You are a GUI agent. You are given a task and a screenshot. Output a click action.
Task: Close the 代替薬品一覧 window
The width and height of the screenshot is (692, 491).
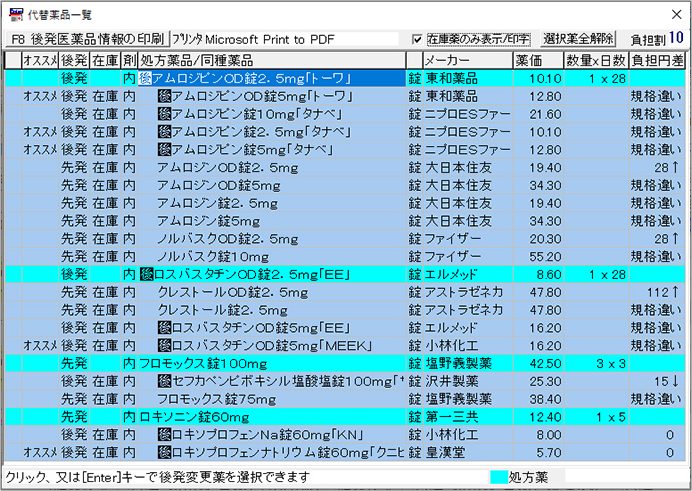coord(676,15)
